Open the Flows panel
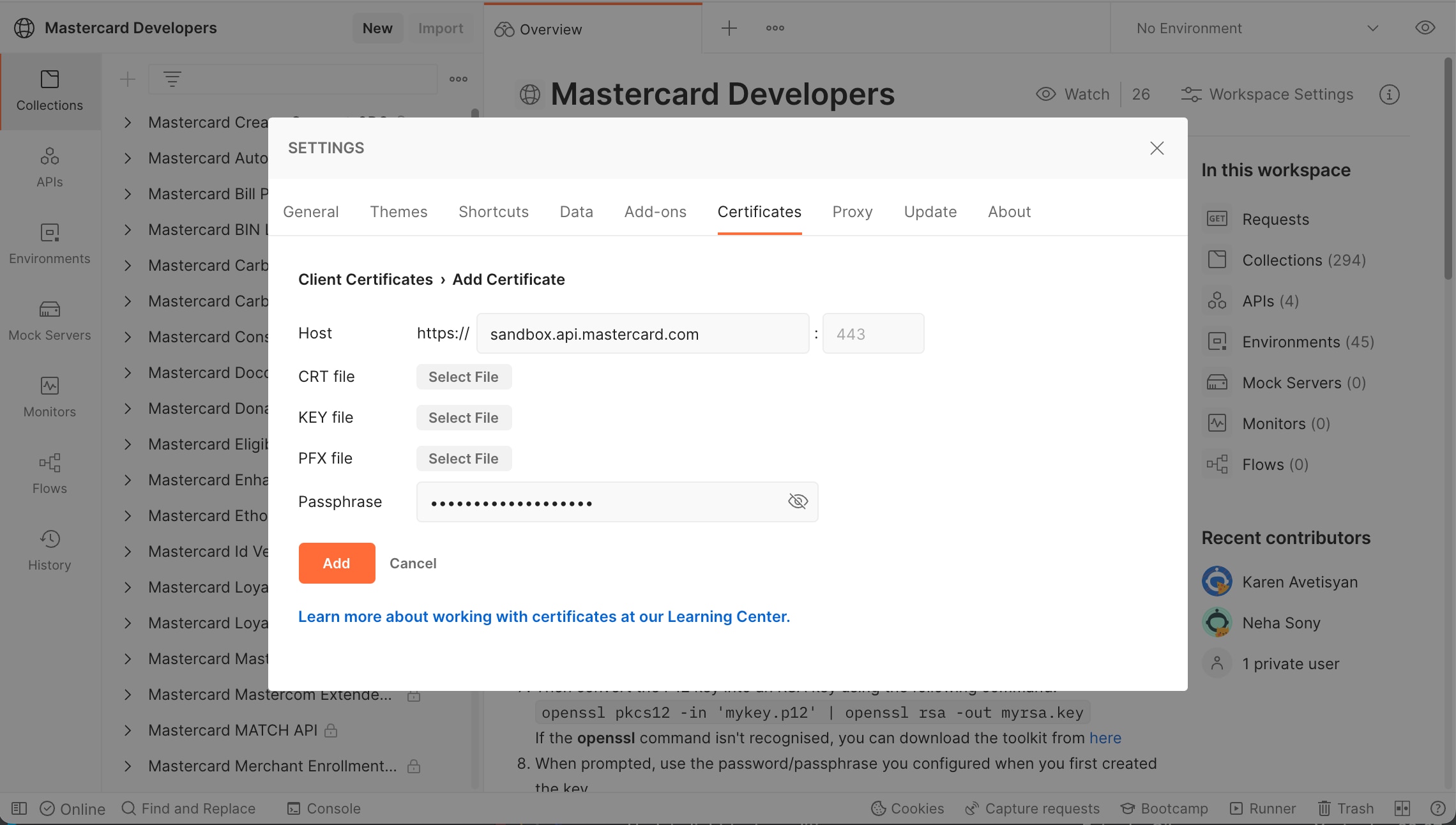Viewport: 1456px width, 825px height. tap(49, 474)
